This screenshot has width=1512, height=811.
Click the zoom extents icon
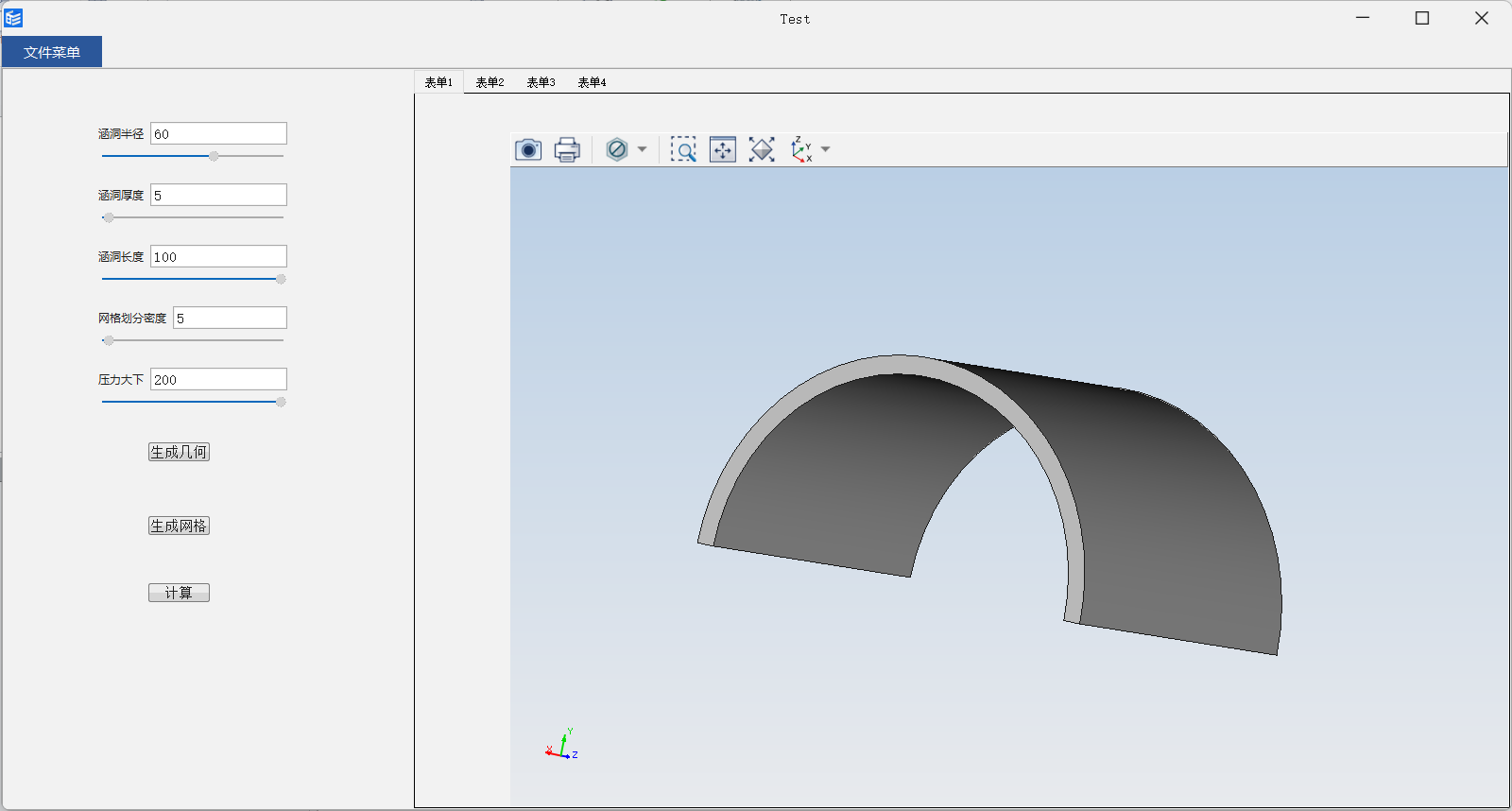[x=762, y=149]
